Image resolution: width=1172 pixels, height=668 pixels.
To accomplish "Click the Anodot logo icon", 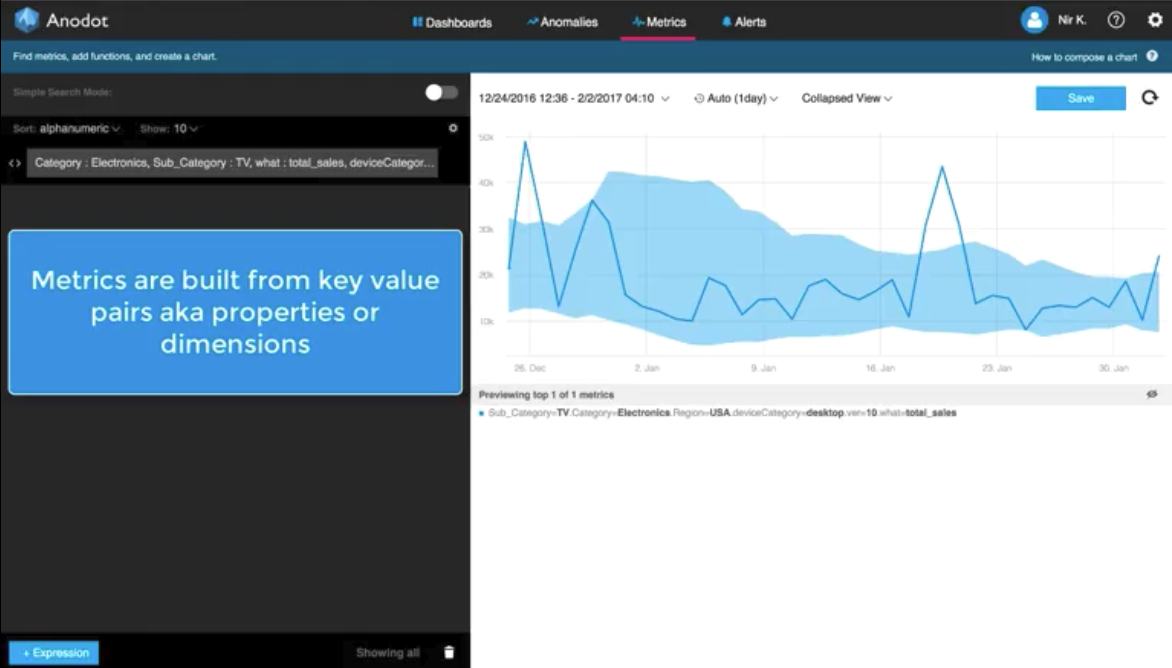I will (26, 19).
